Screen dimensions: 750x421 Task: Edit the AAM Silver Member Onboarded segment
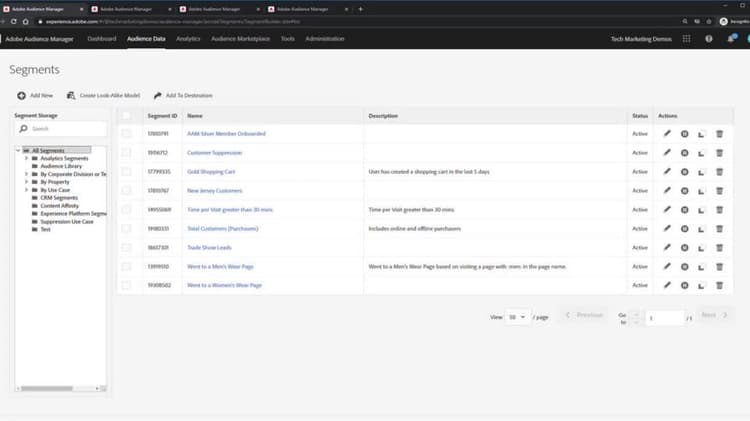point(667,133)
